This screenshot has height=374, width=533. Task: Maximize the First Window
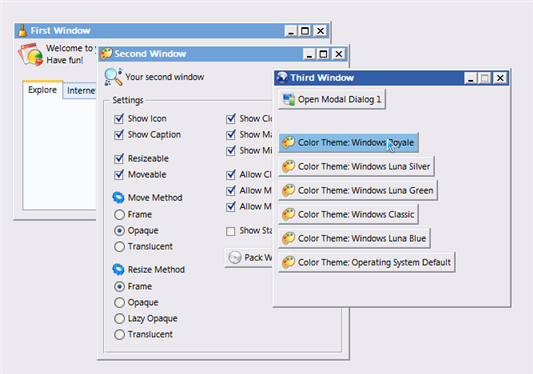coord(305,31)
